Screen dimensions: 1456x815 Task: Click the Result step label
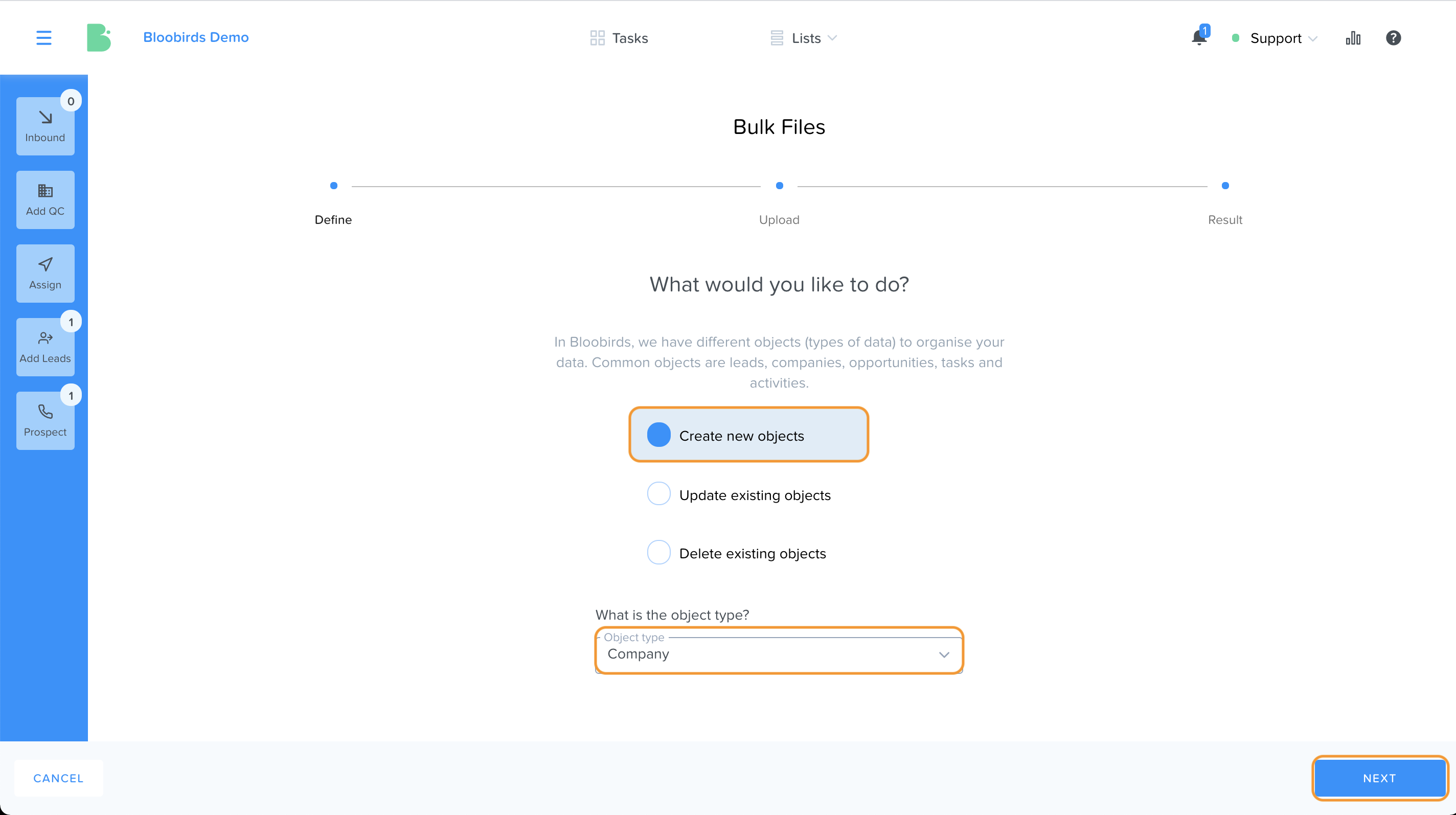point(1225,220)
